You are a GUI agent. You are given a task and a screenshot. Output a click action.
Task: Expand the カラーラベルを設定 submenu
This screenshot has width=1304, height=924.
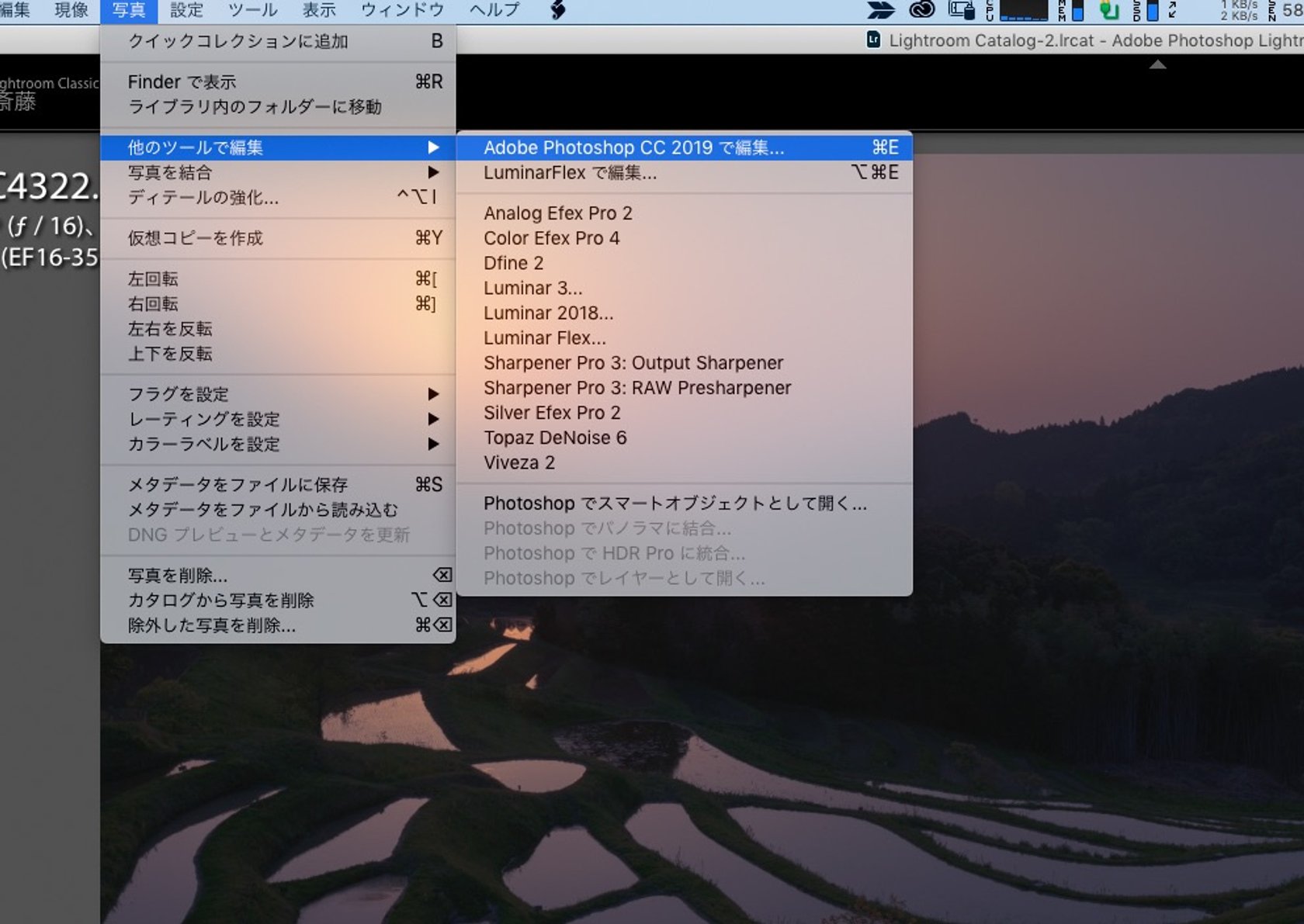coord(278,444)
